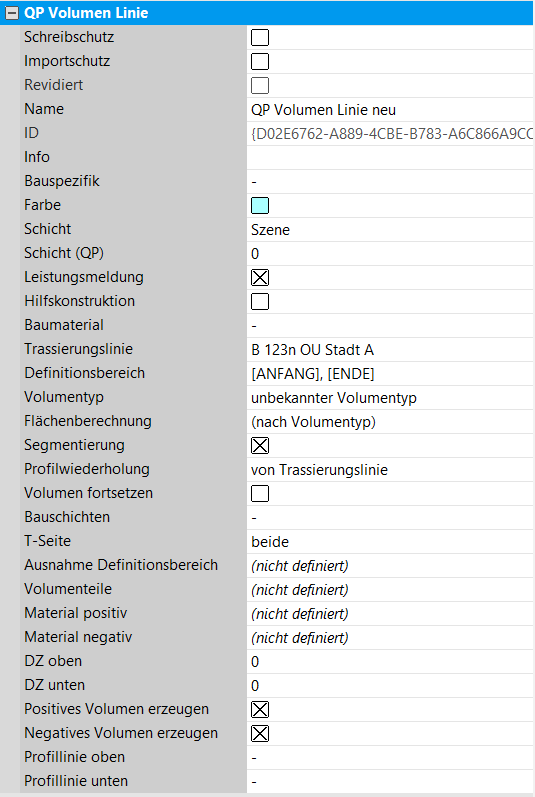Edit the Name field QP Volumen Linie neu
Viewport: 535px width, 797px height.
point(390,110)
